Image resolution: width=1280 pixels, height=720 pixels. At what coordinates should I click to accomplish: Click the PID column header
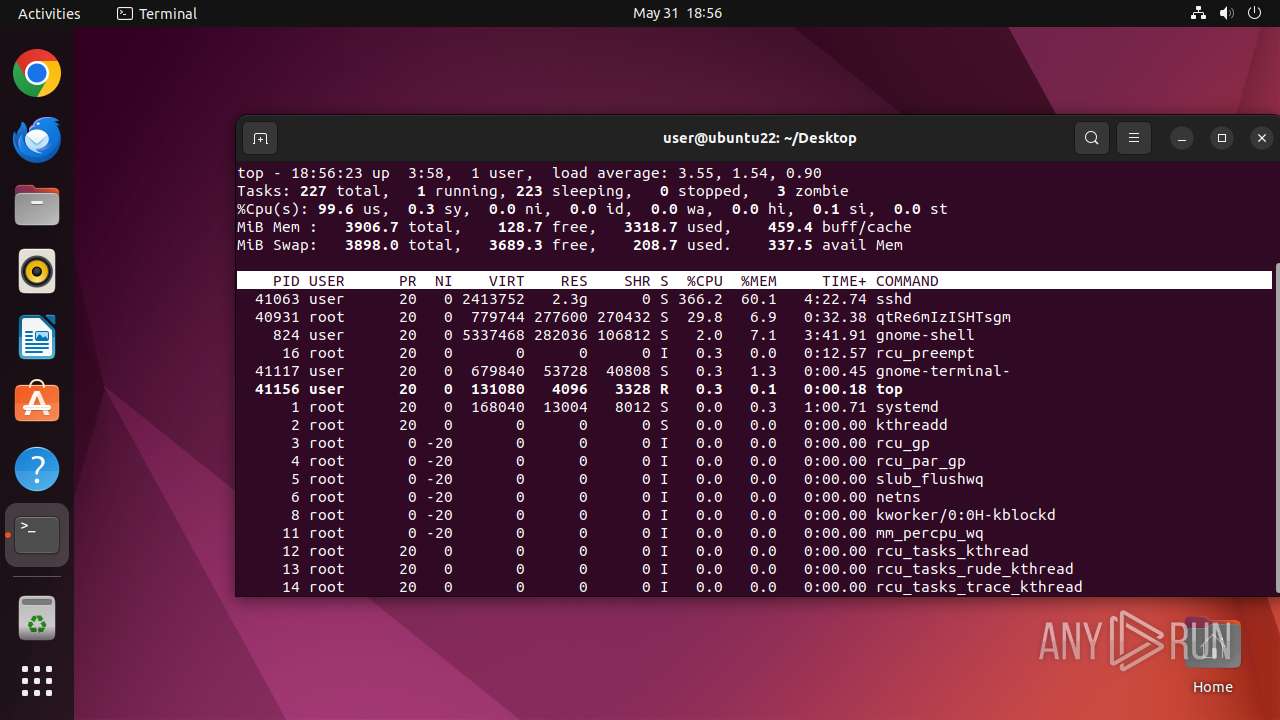click(x=286, y=281)
